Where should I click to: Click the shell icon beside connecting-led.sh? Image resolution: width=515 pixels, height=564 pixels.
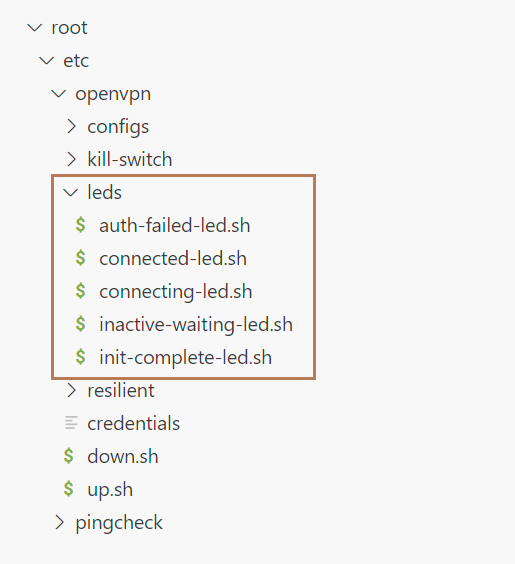[x=81, y=291]
